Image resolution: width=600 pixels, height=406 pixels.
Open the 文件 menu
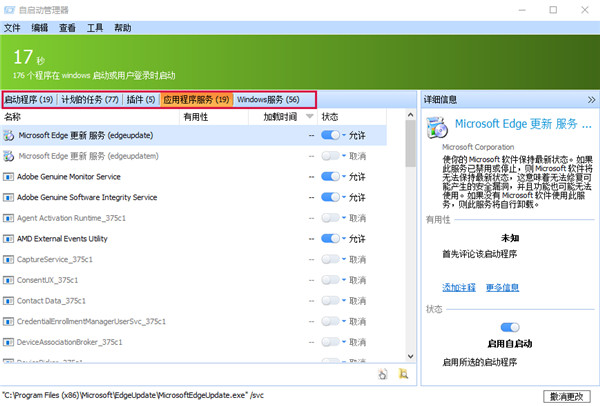12,28
